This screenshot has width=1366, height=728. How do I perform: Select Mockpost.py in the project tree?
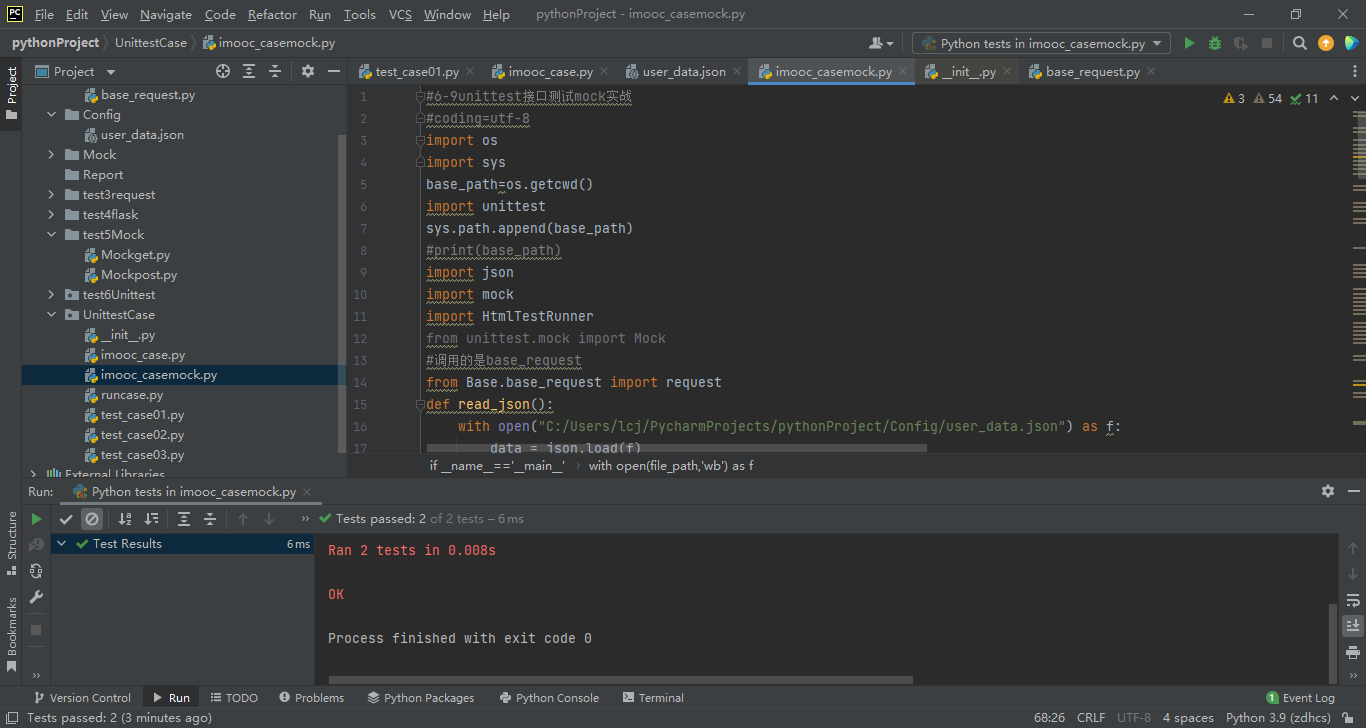tap(139, 275)
